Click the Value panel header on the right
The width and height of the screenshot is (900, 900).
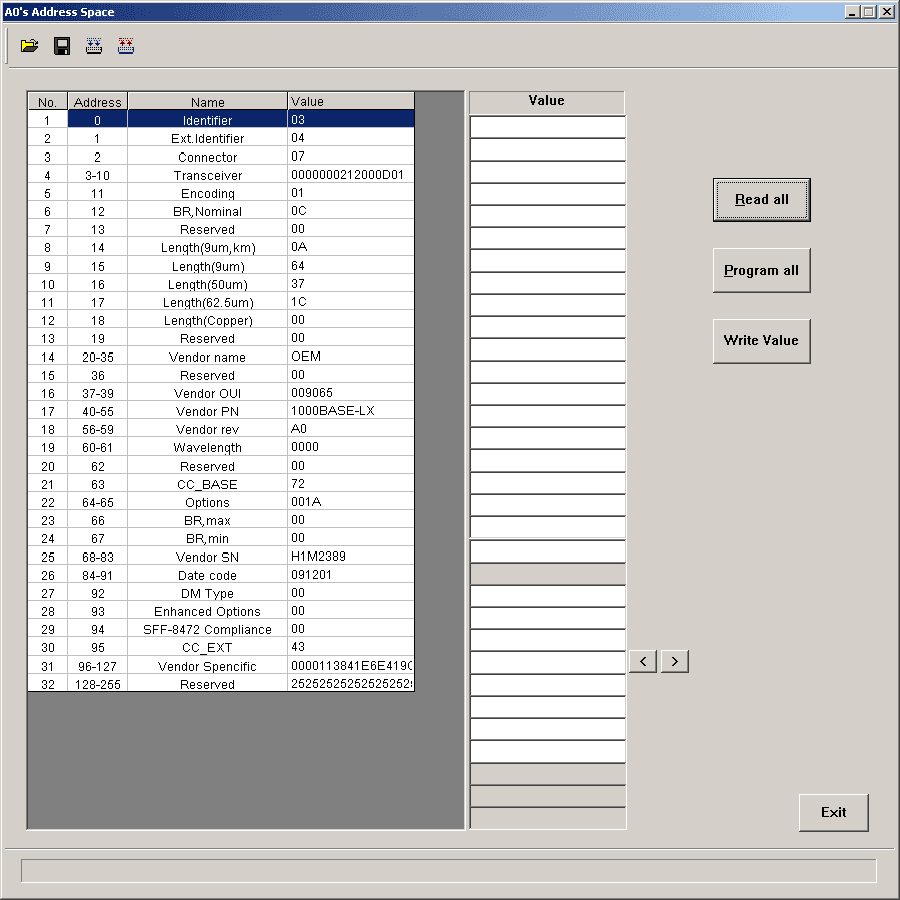pos(546,101)
